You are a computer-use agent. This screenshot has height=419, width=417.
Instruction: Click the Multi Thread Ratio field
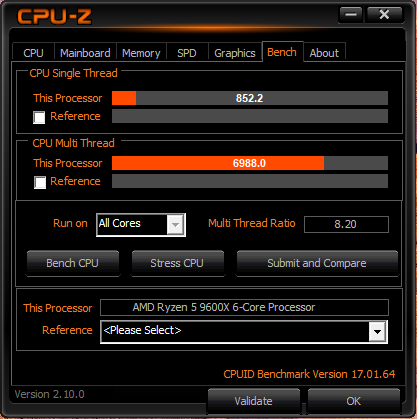pos(346,224)
